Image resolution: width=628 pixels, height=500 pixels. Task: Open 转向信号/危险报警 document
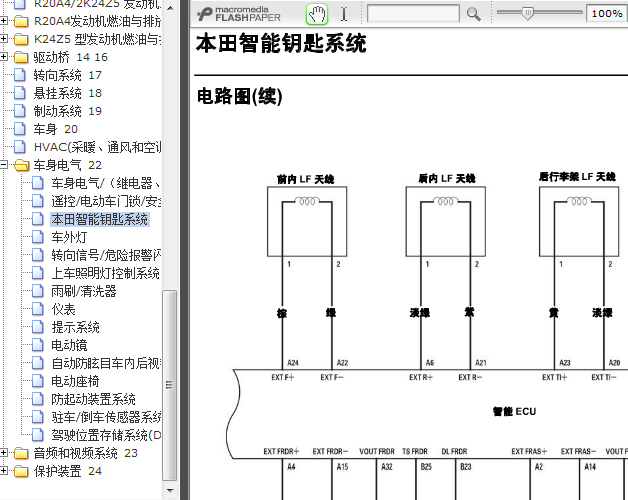pos(106,255)
